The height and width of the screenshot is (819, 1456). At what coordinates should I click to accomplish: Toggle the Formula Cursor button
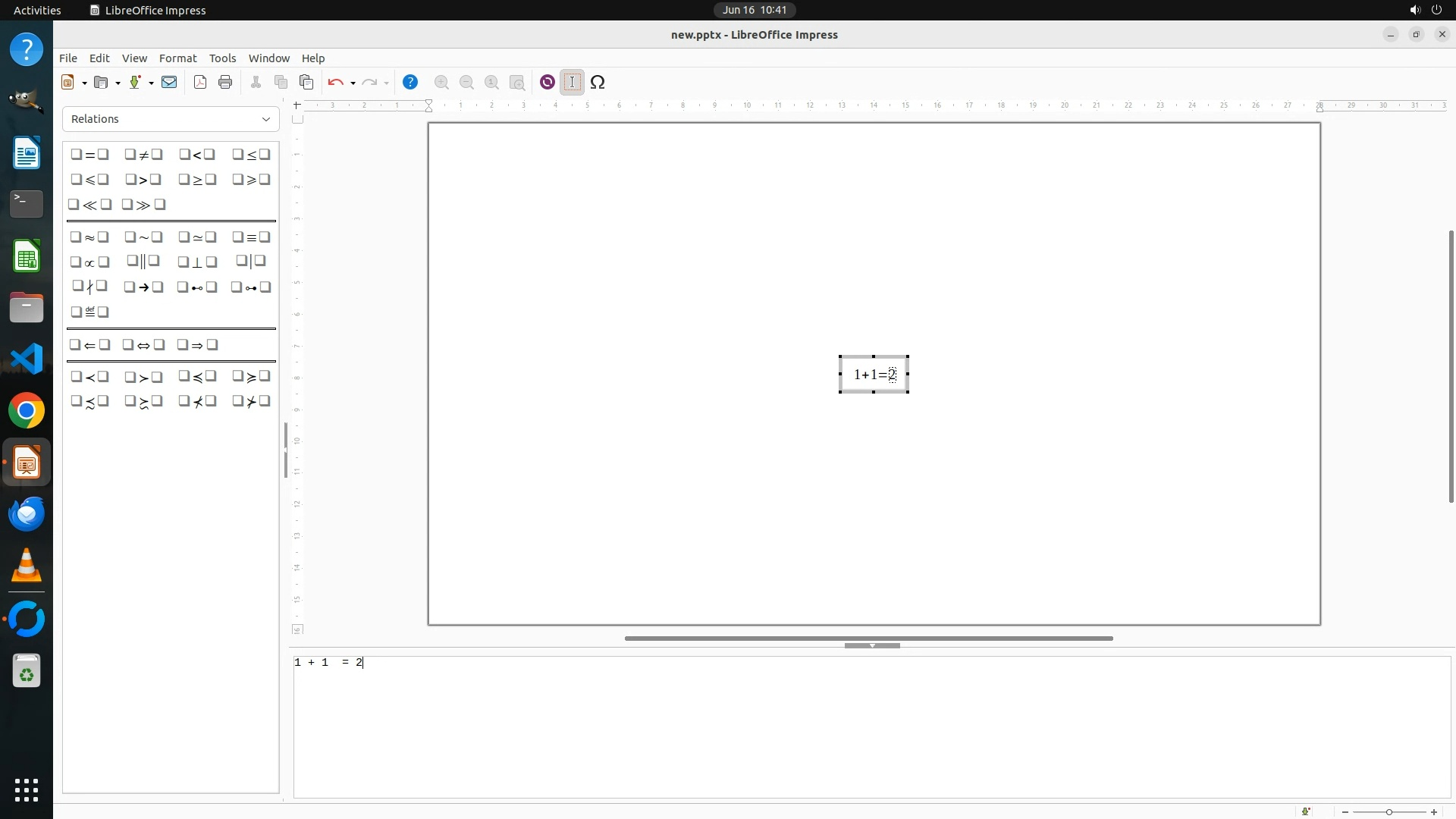(x=573, y=83)
